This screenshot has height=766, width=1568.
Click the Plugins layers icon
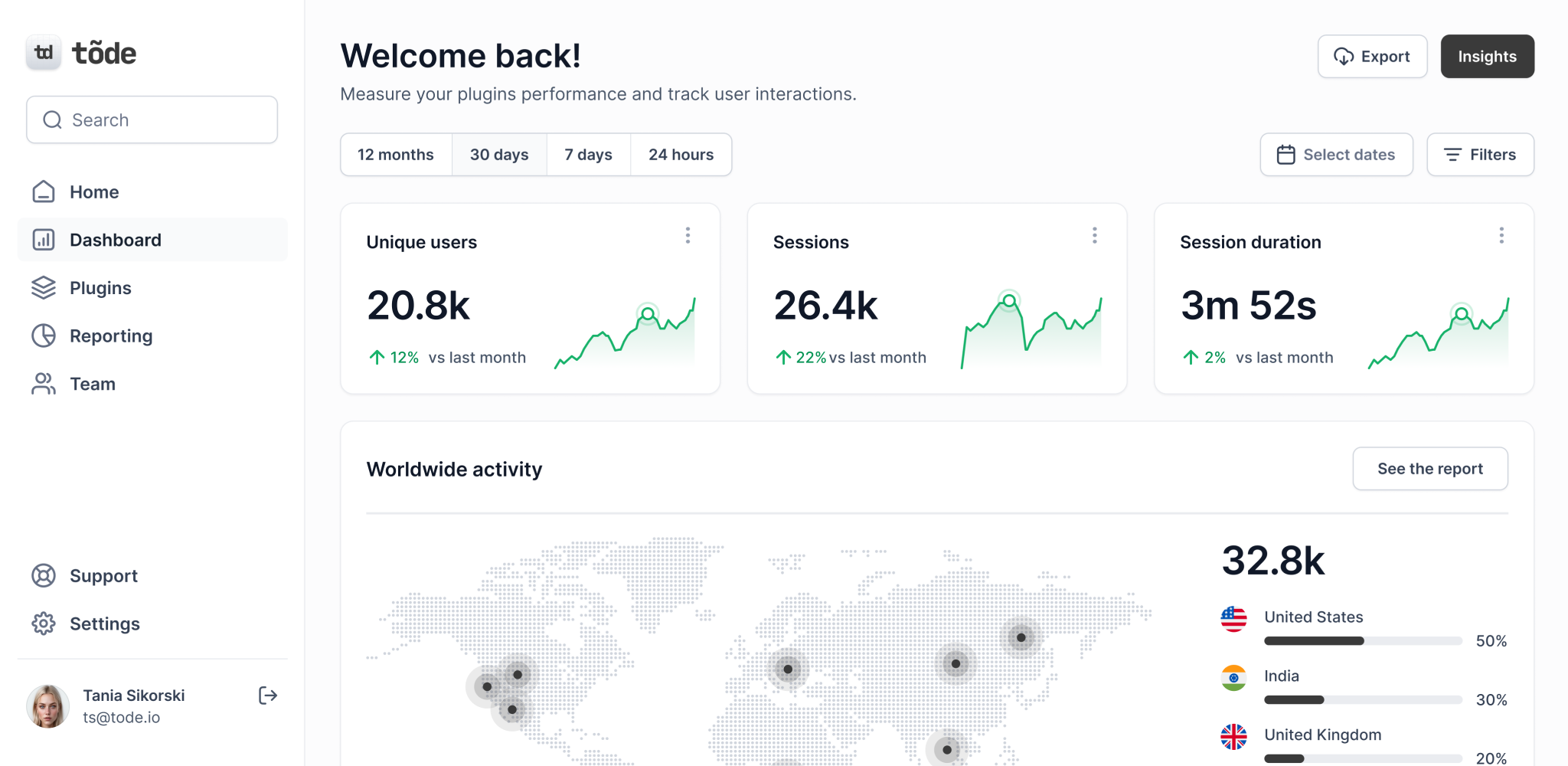[x=44, y=288]
